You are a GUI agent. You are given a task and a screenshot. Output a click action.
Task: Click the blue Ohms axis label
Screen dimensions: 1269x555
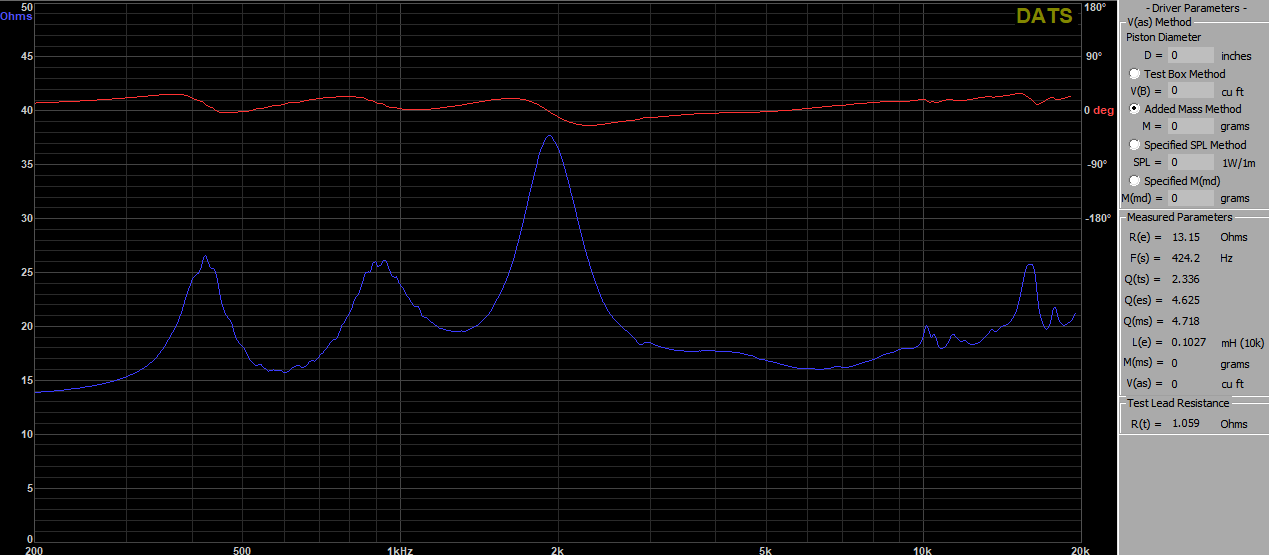click(x=16, y=16)
